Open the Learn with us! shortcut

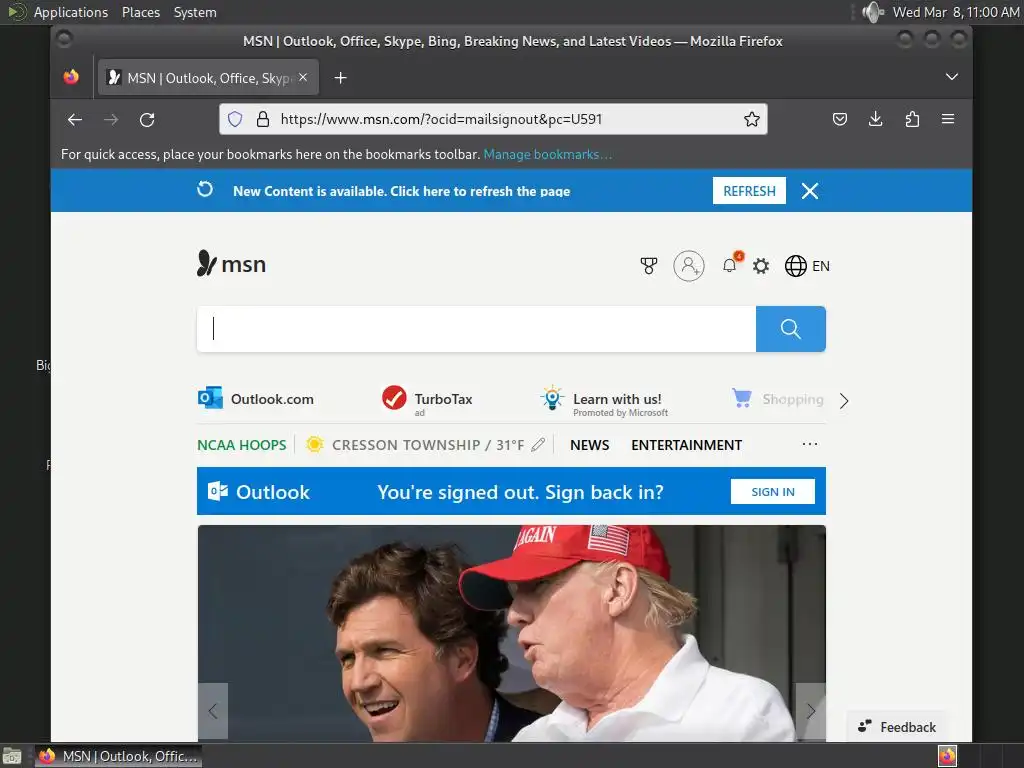[x=604, y=401]
